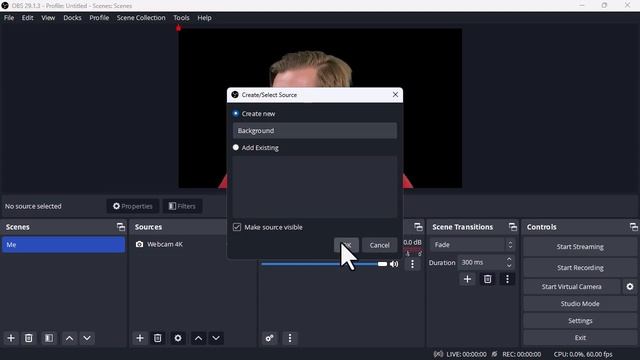This screenshot has height=360, width=640.
Task: Open Properties in the source toolbar
Action: [133, 206]
